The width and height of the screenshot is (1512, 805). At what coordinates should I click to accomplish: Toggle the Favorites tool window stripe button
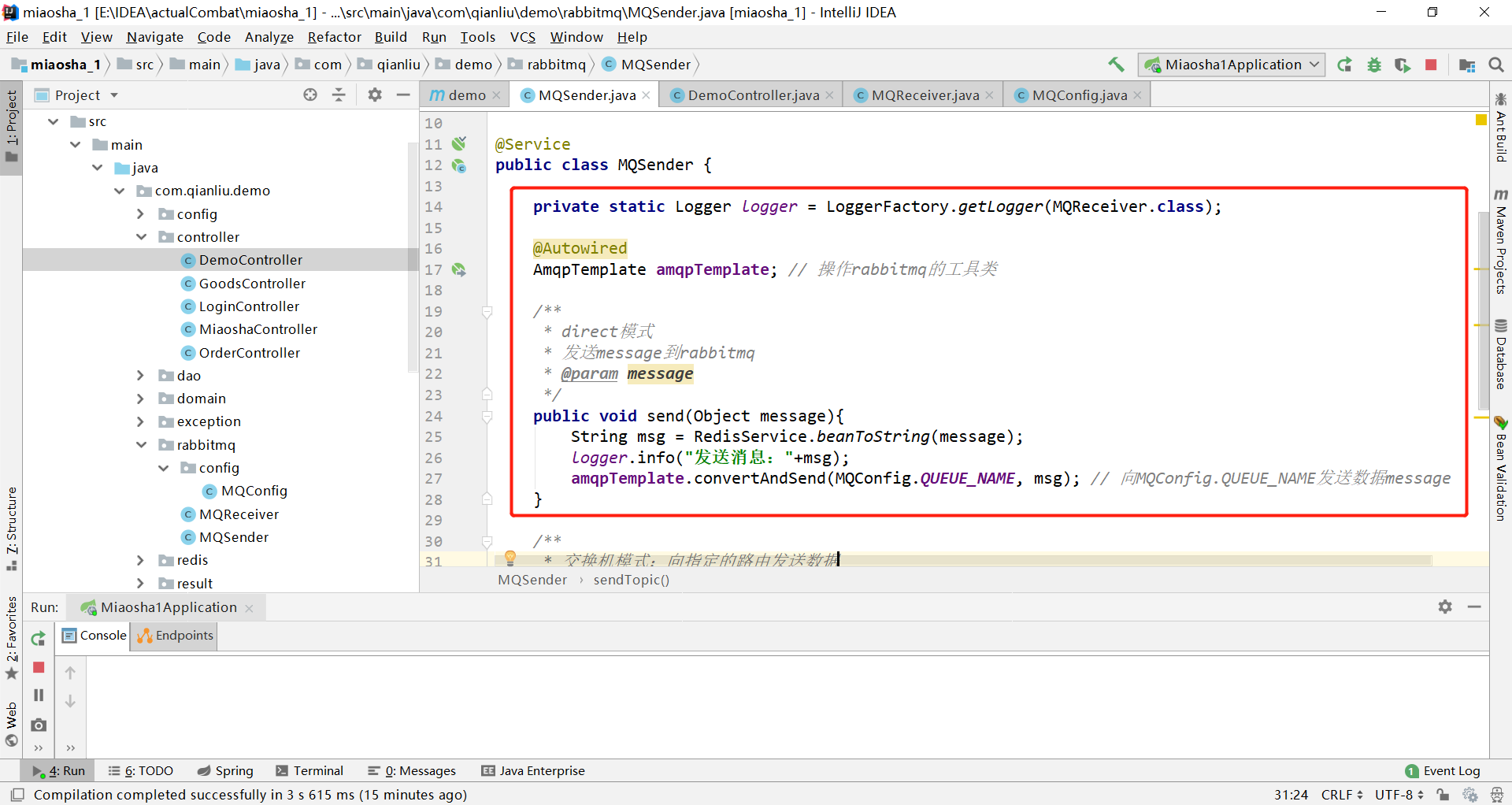point(11,638)
